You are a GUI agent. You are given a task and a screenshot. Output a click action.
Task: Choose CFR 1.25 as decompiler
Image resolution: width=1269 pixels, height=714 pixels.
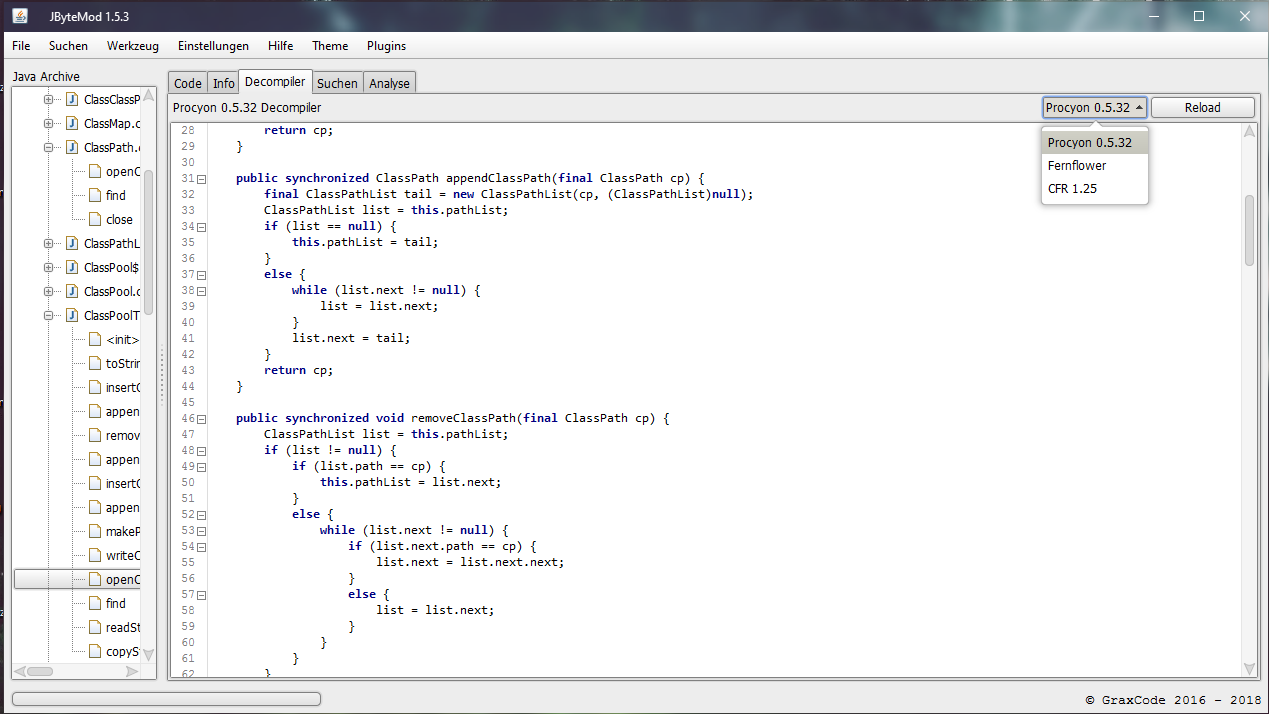pos(1070,188)
